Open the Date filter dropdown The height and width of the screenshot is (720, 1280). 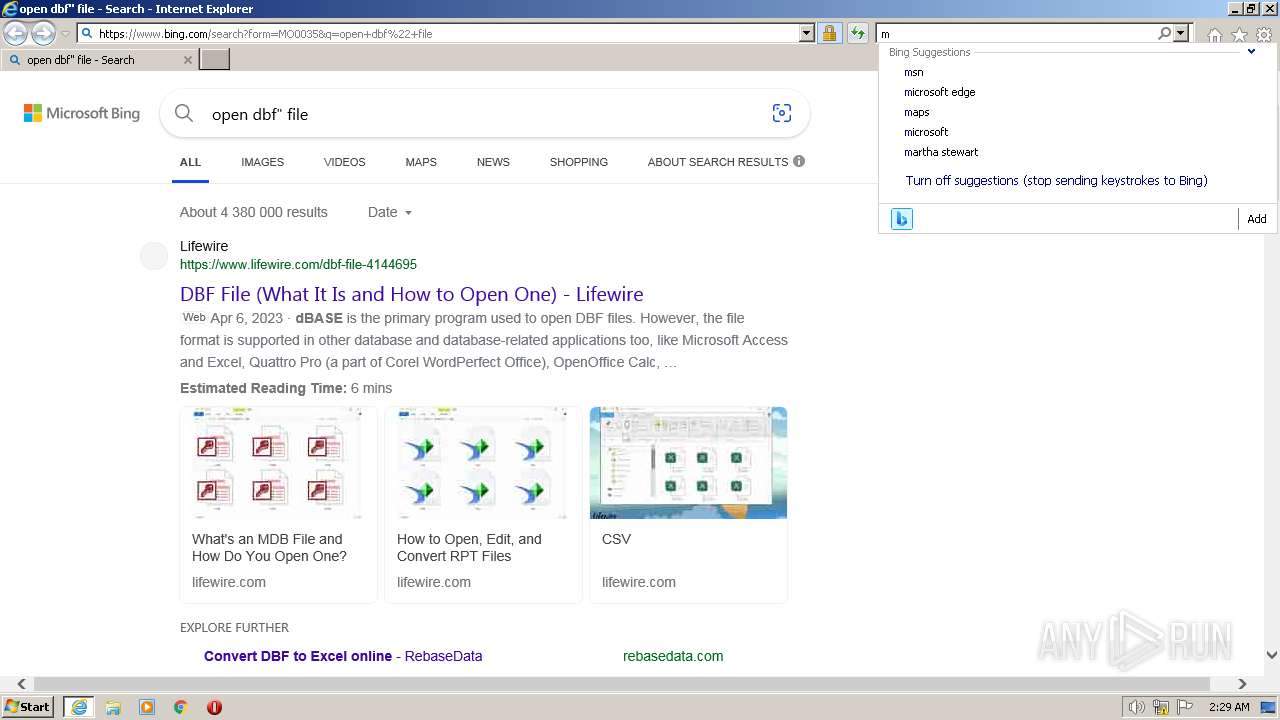tap(390, 212)
